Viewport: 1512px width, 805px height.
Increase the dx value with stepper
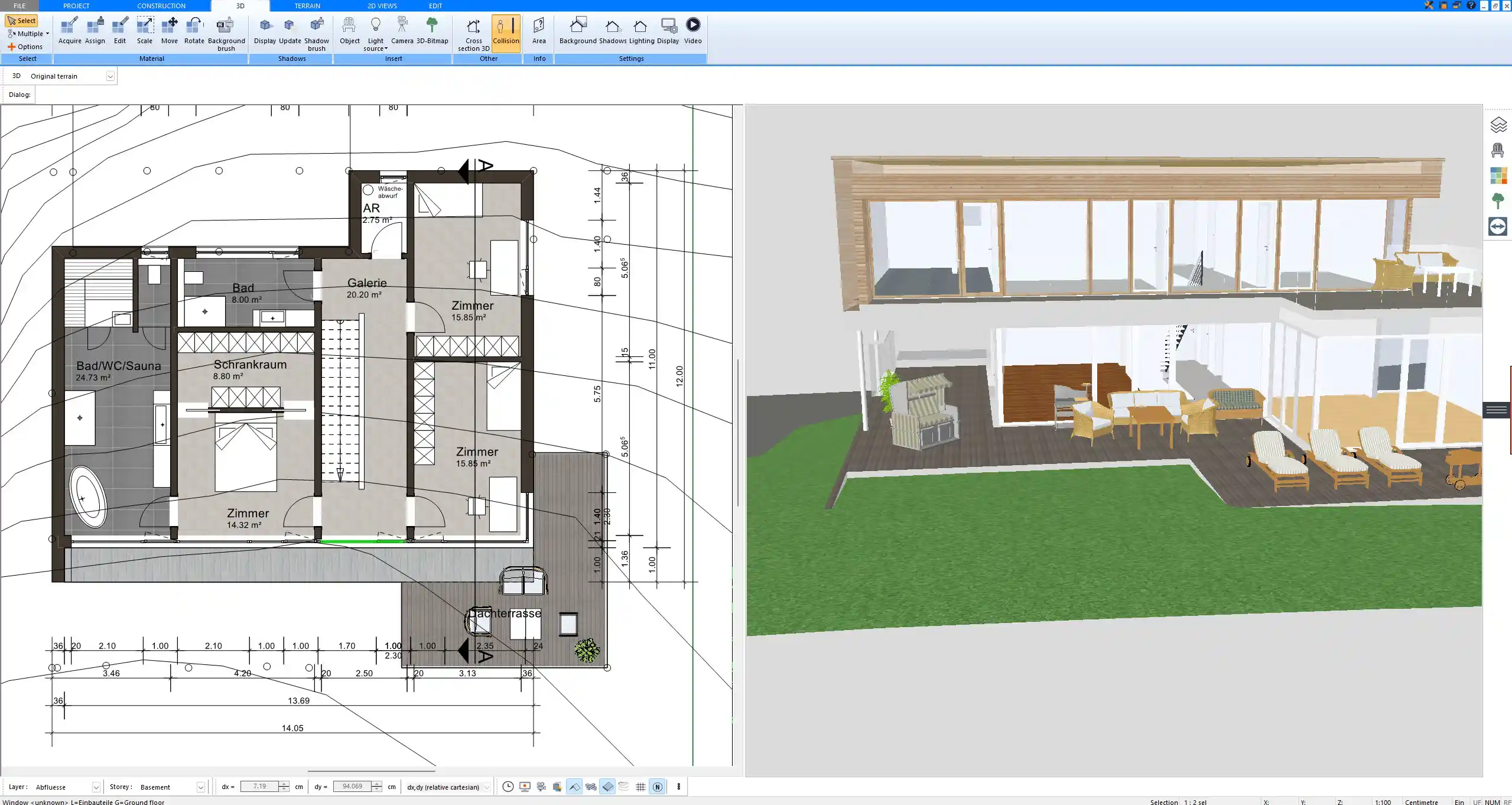coord(284,784)
